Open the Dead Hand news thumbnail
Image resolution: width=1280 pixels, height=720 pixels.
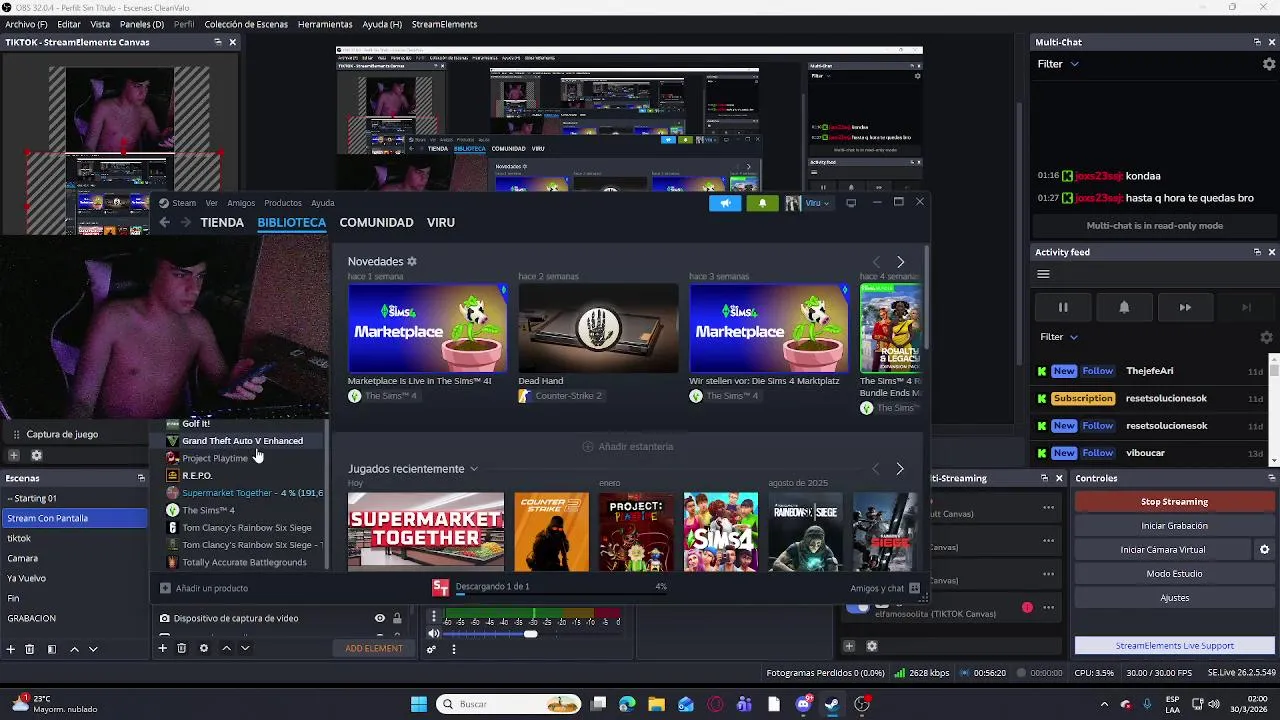598,328
